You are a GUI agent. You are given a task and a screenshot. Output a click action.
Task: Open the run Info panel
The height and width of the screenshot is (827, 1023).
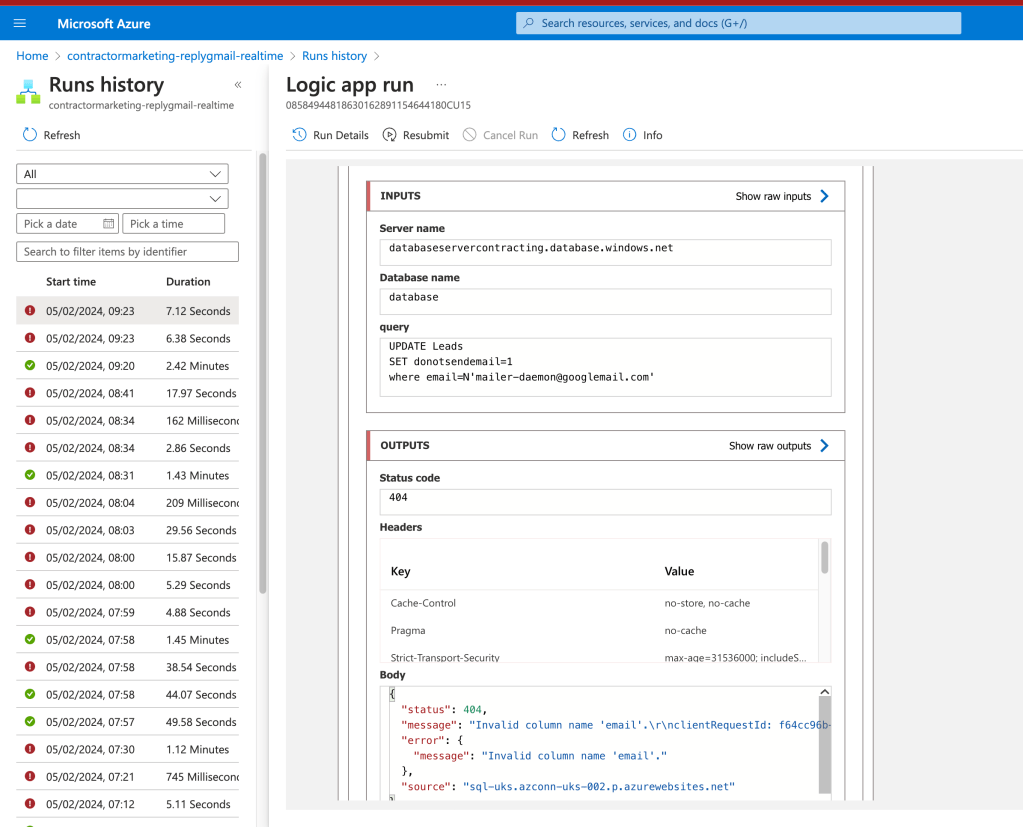643,135
